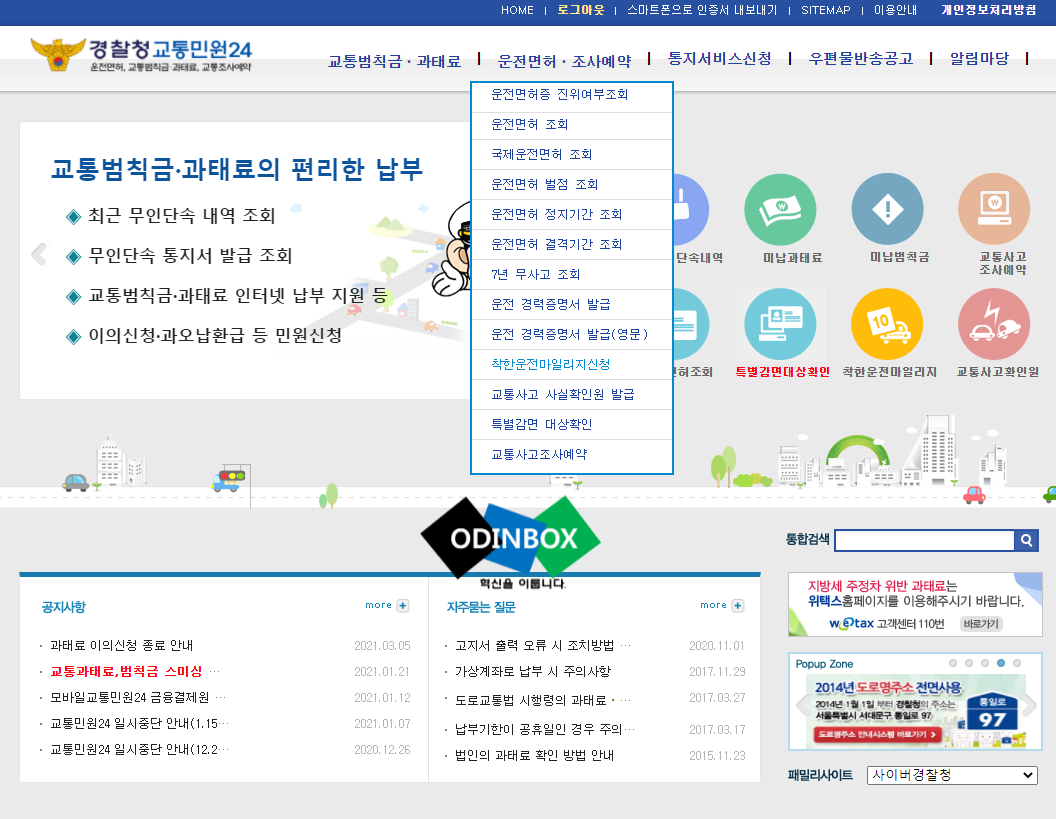Select 7년 무사고 조회 menu entry
1056x819 pixels.
572,275
